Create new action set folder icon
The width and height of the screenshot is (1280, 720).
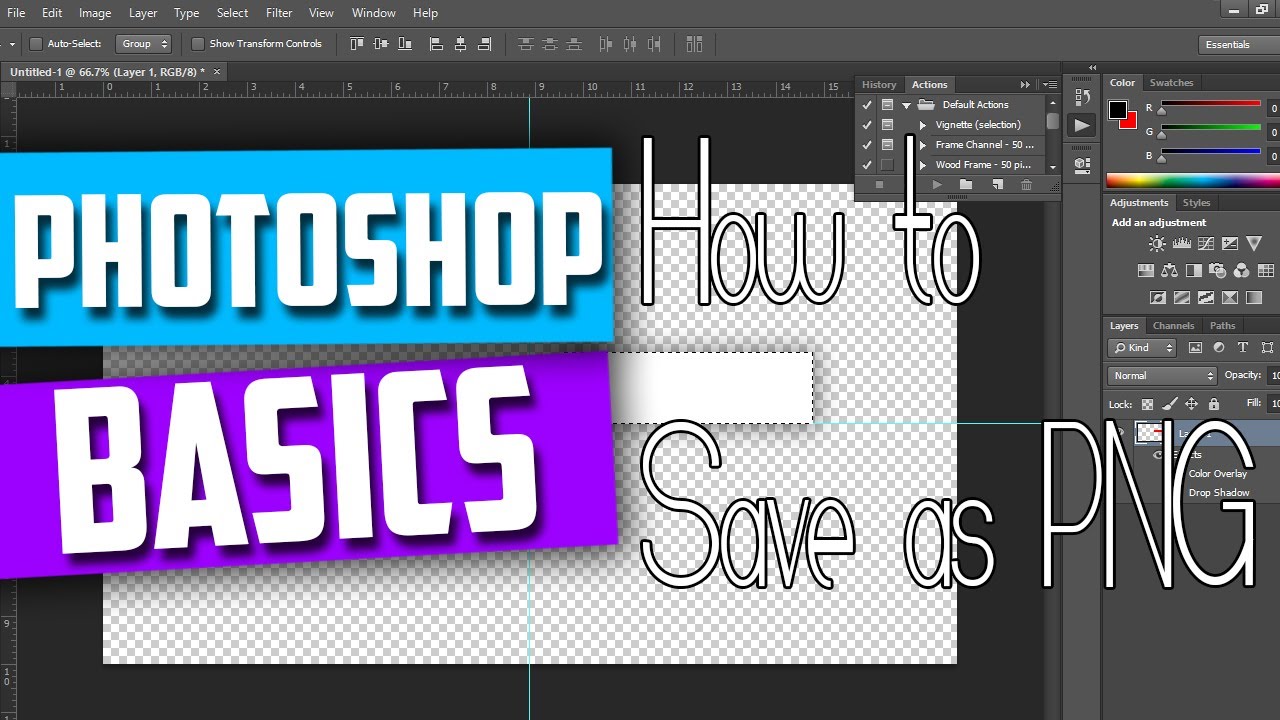(965, 185)
